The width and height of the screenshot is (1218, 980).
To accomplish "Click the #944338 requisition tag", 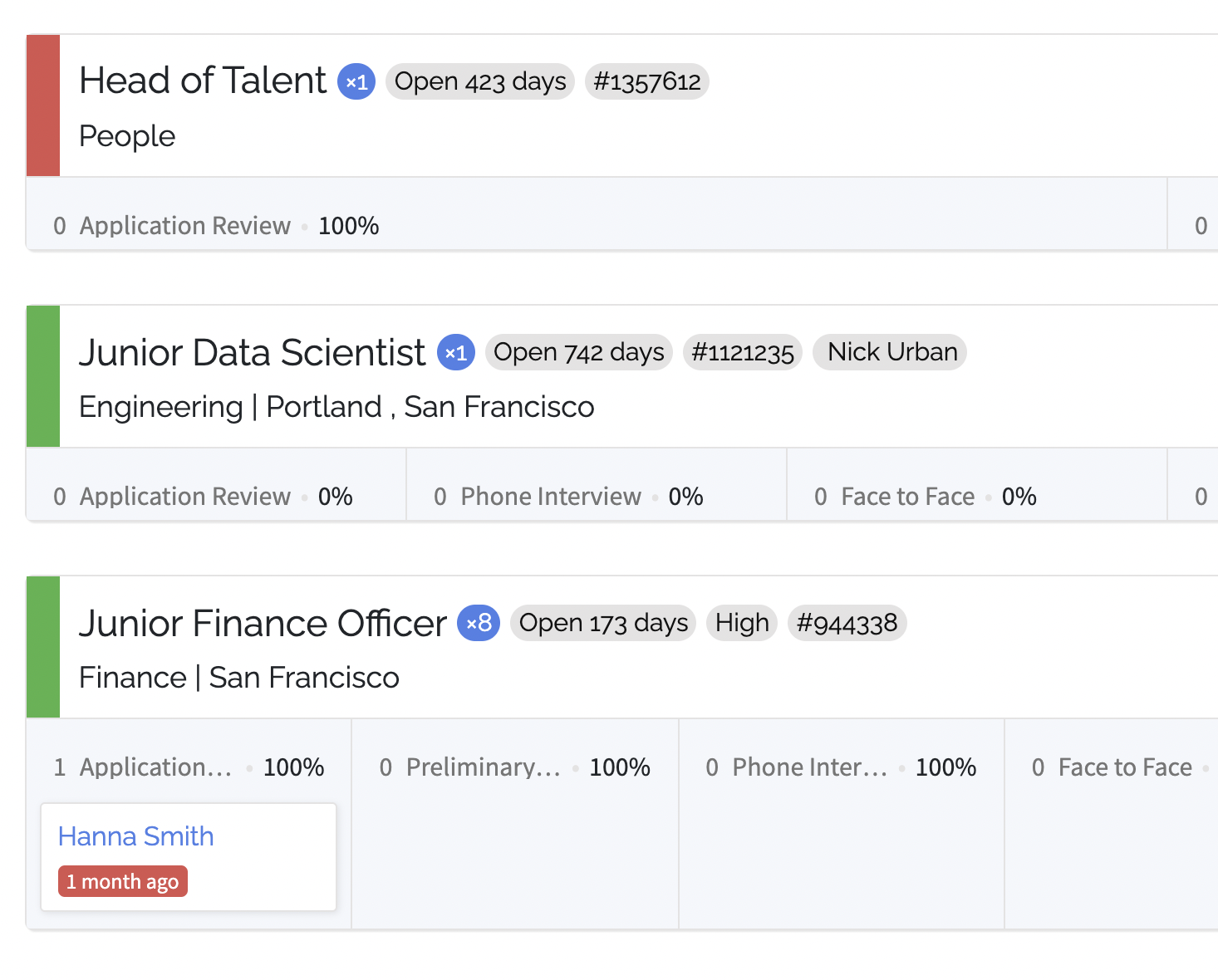I will [x=847, y=623].
